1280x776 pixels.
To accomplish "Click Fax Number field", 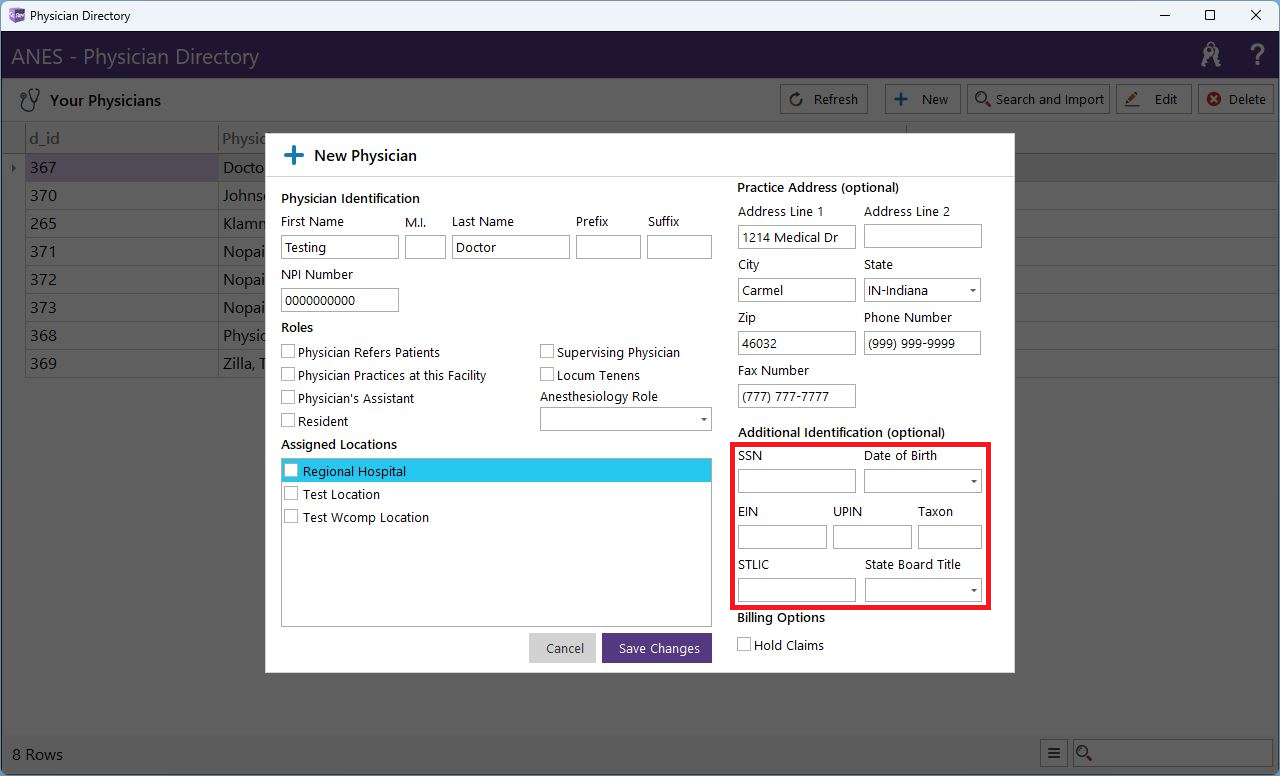I will pos(797,396).
